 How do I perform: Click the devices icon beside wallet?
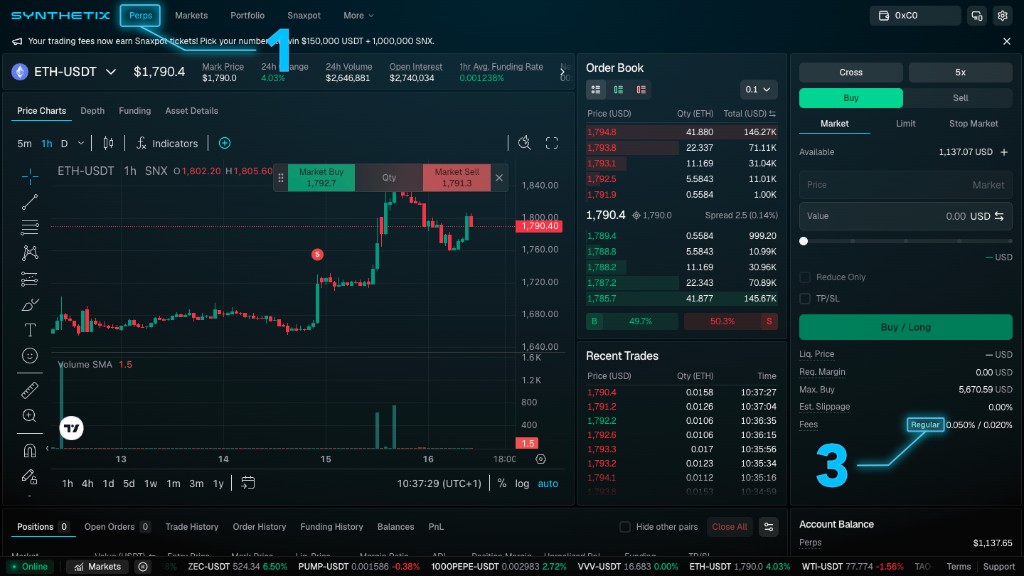977,16
